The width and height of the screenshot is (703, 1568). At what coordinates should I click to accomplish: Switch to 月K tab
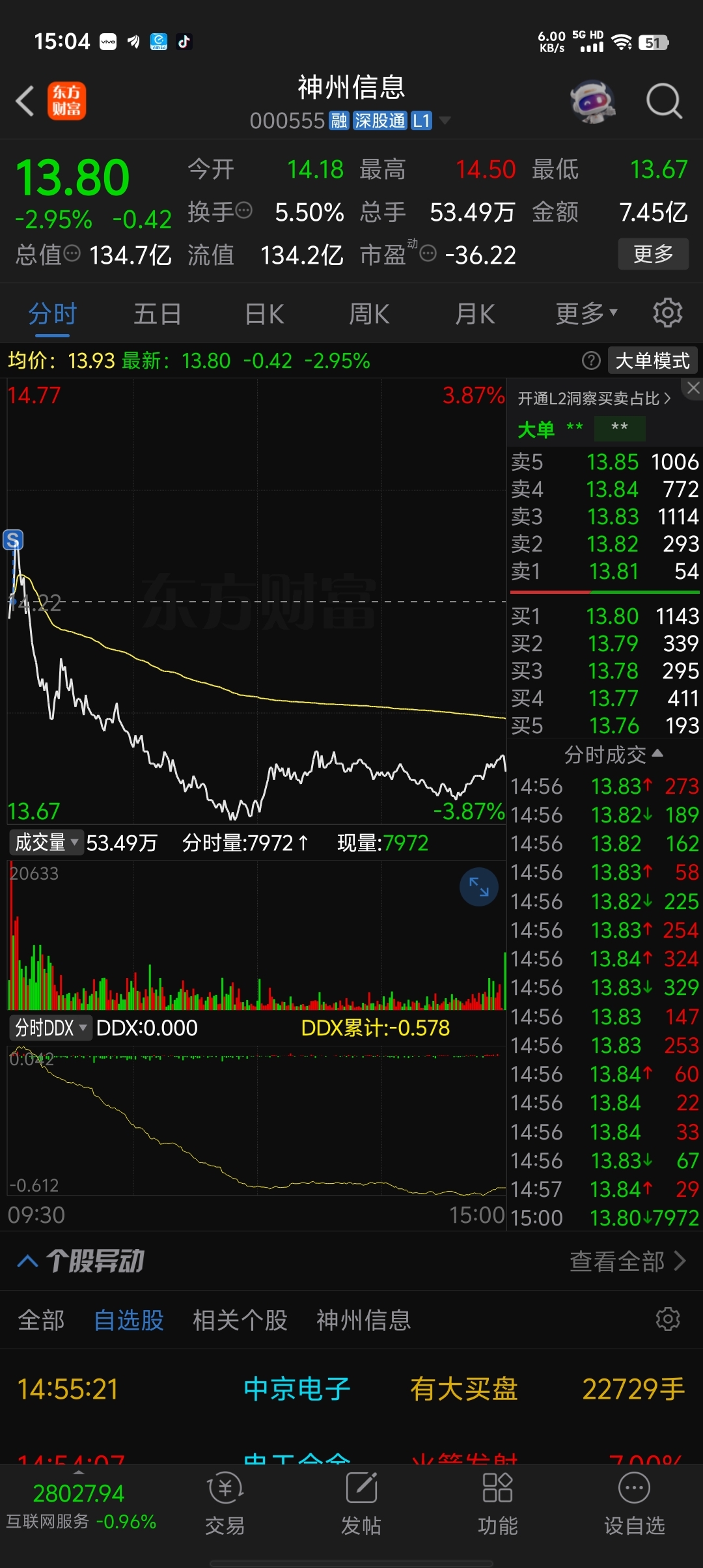[475, 314]
